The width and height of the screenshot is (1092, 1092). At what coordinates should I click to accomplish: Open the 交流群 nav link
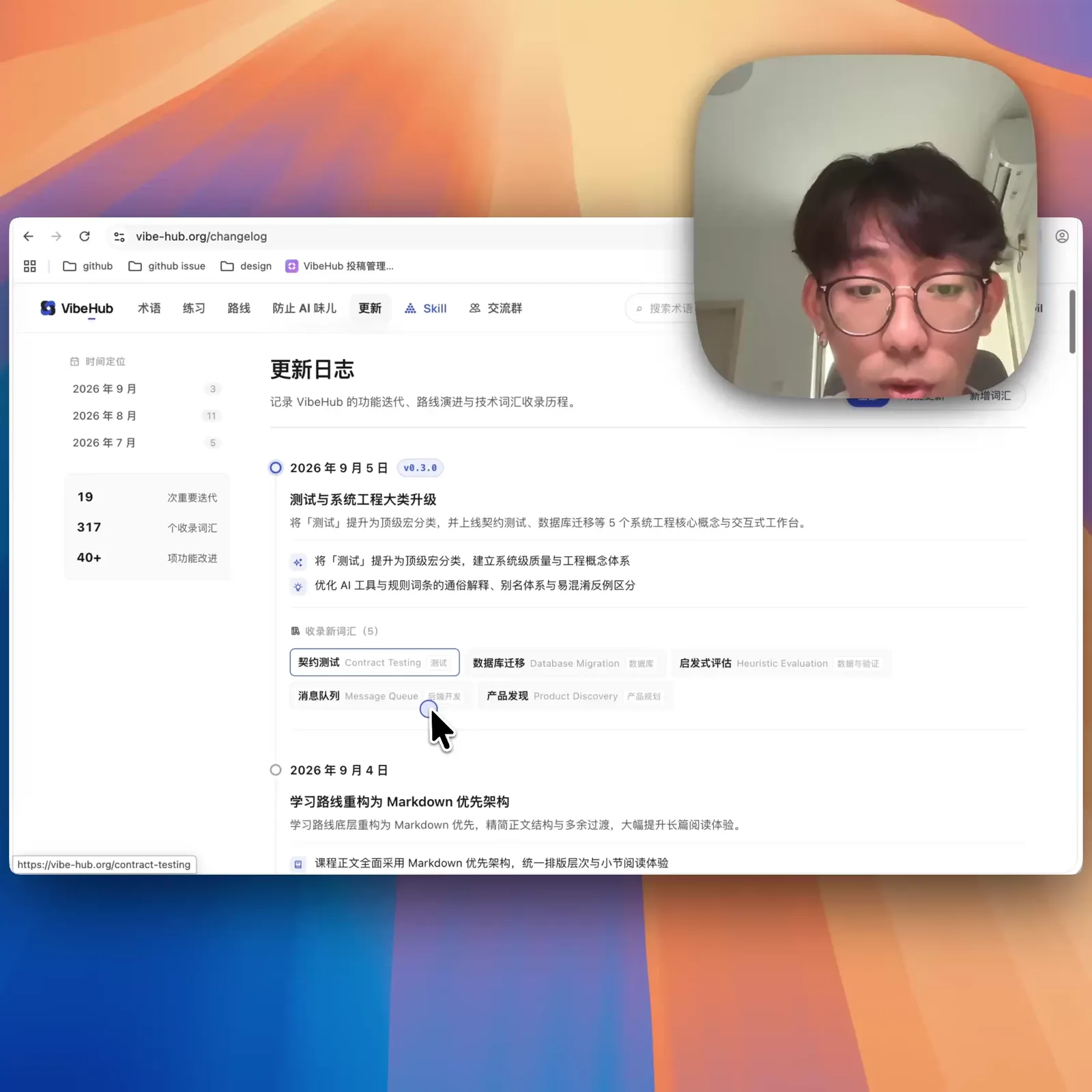coord(496,308)
